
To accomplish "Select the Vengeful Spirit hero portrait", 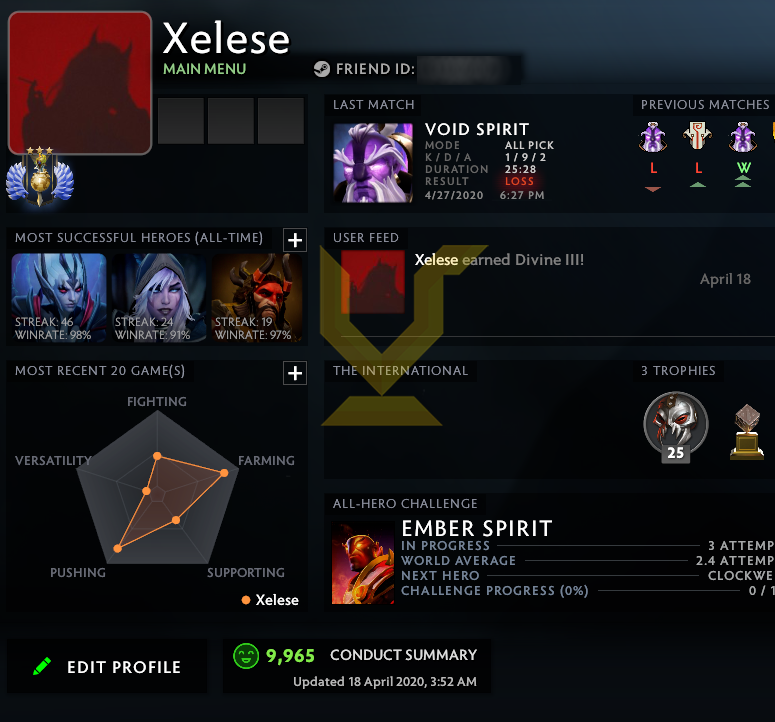I will (x=59, y=298).
